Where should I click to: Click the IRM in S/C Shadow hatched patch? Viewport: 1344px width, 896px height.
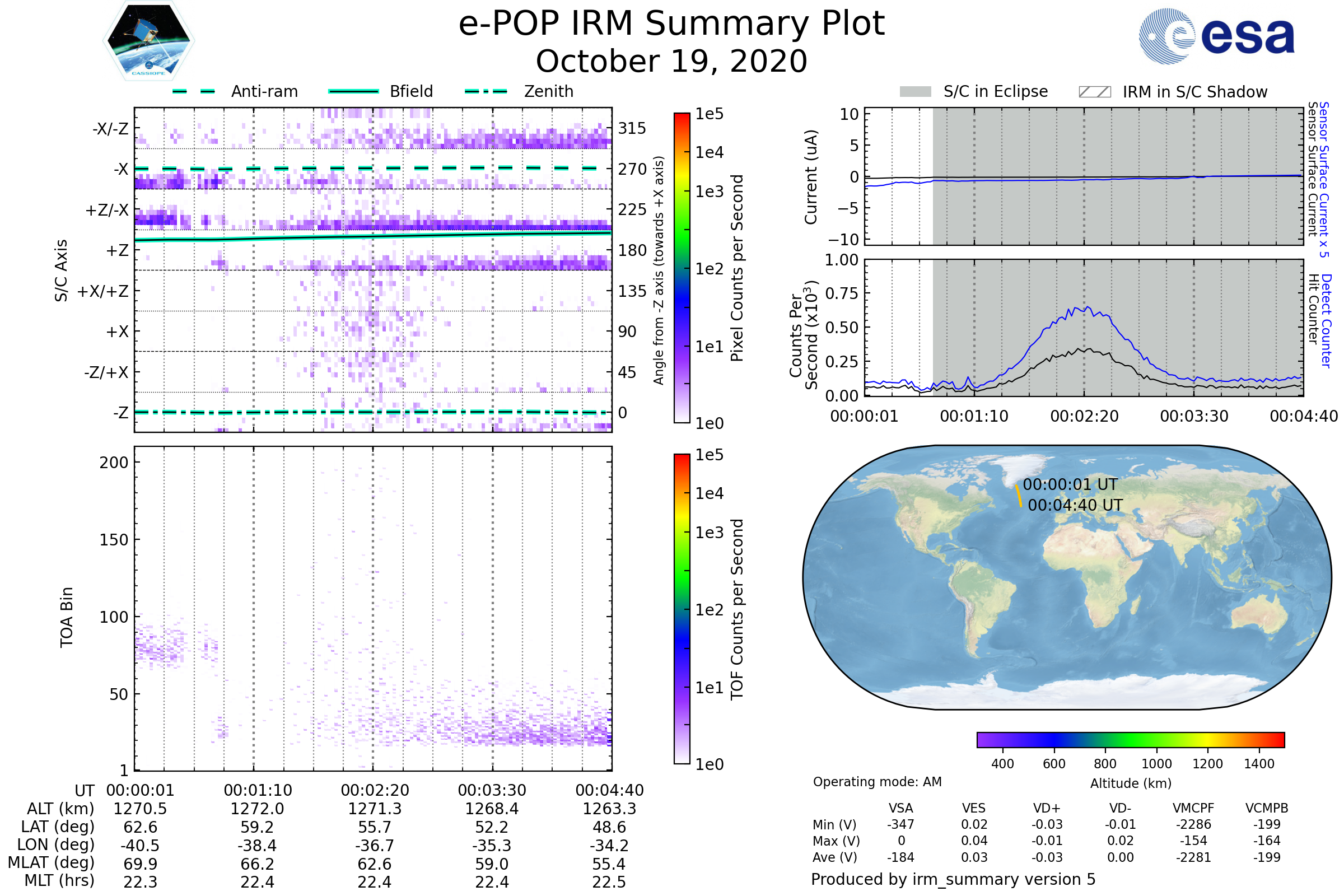click(1094, 92)
